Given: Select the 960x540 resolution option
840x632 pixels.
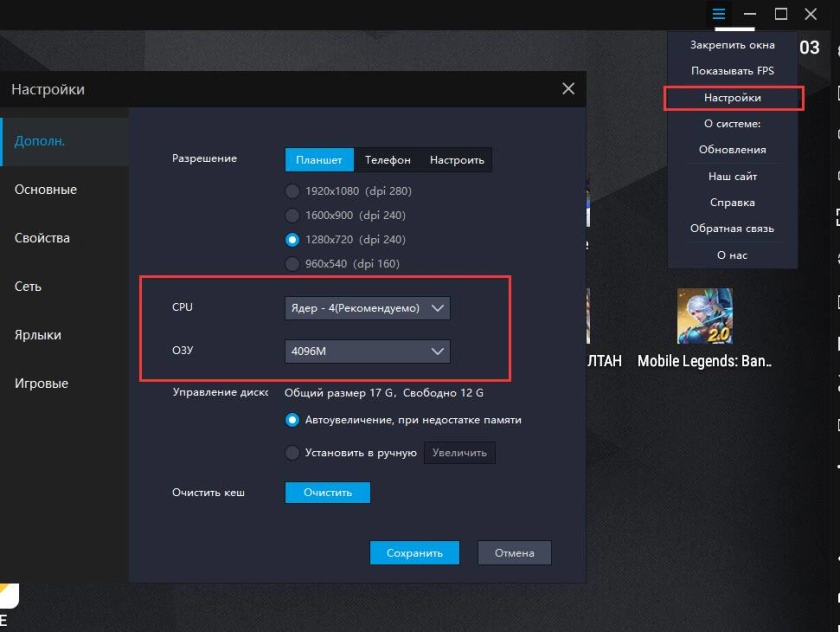Looking at the screenshot, I should tap(292, 264).
